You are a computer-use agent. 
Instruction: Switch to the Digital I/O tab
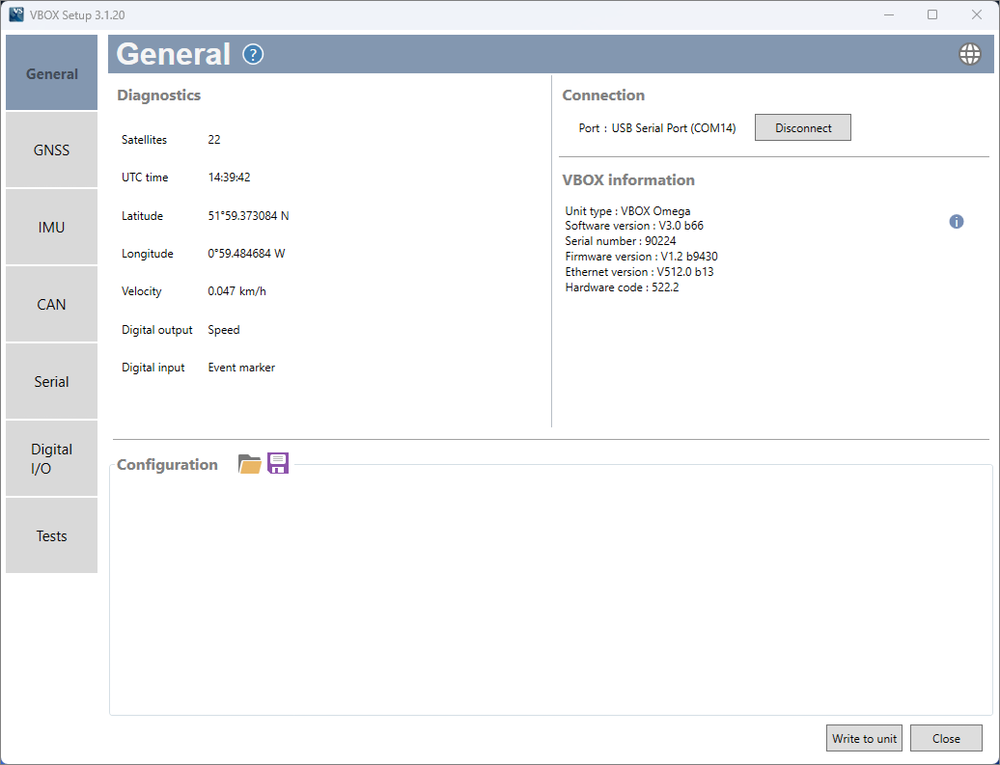51,458
